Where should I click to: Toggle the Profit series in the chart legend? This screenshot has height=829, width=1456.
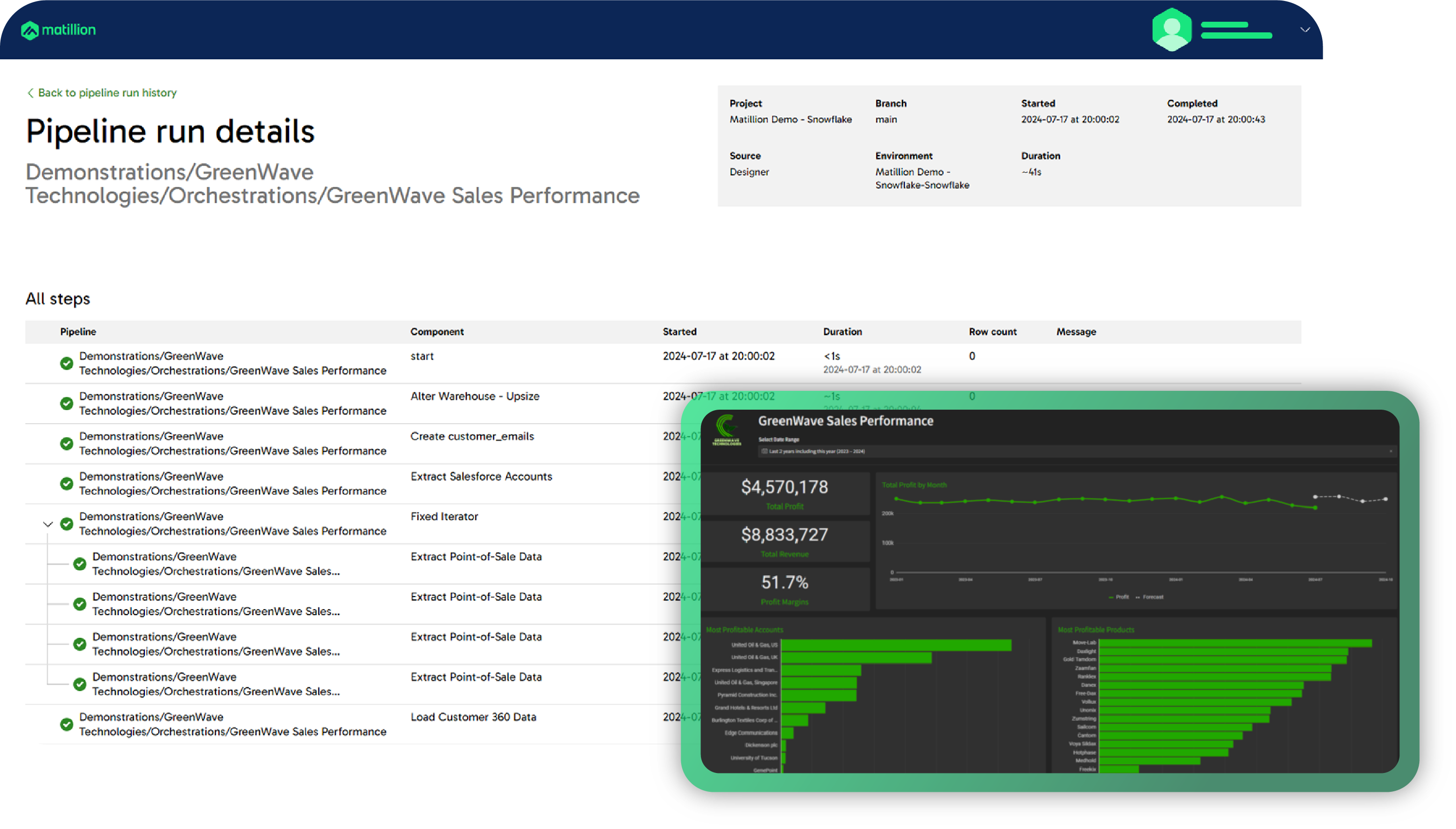[x=1120, y=597]
